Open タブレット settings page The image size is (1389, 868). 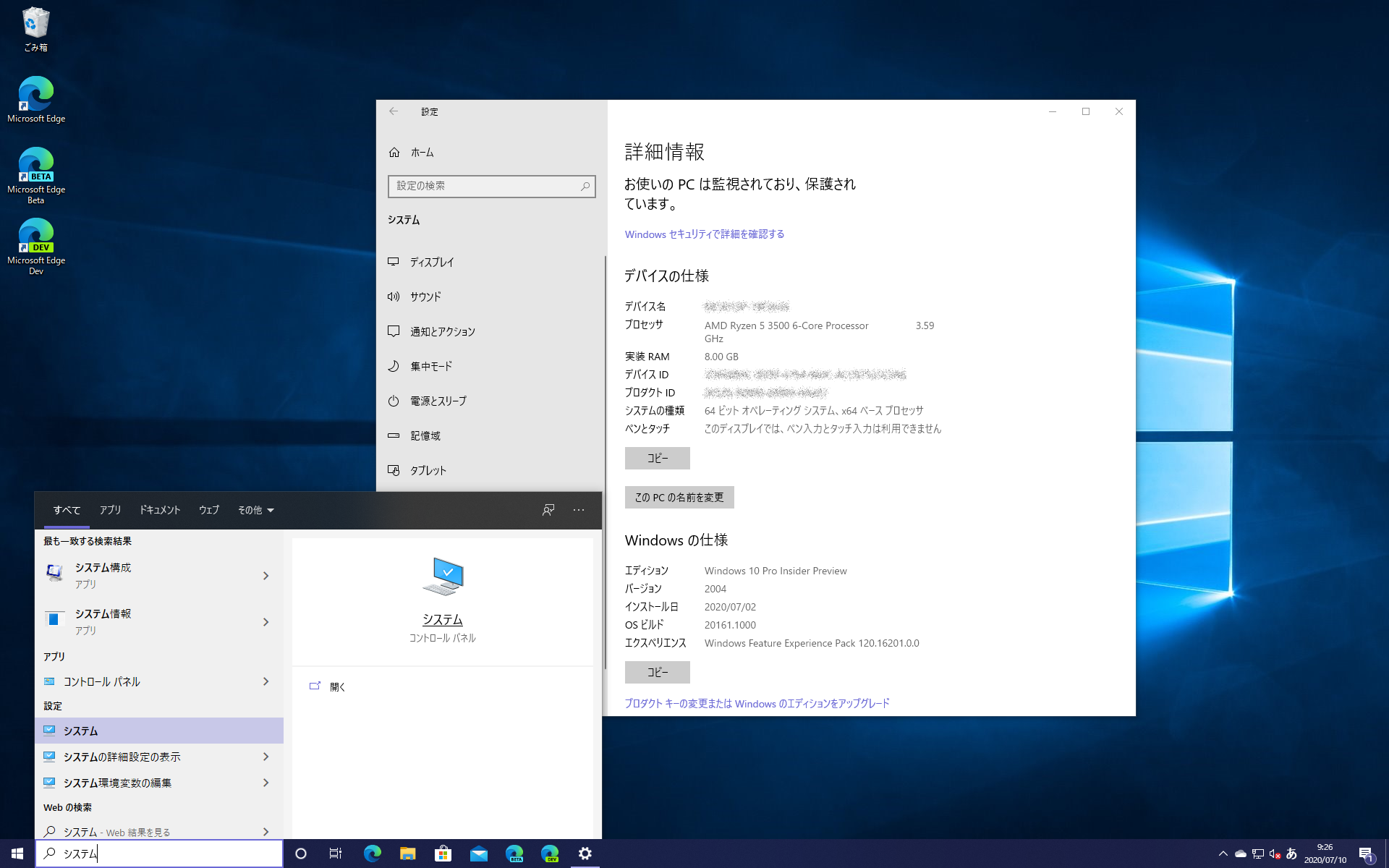click(492, 470)
